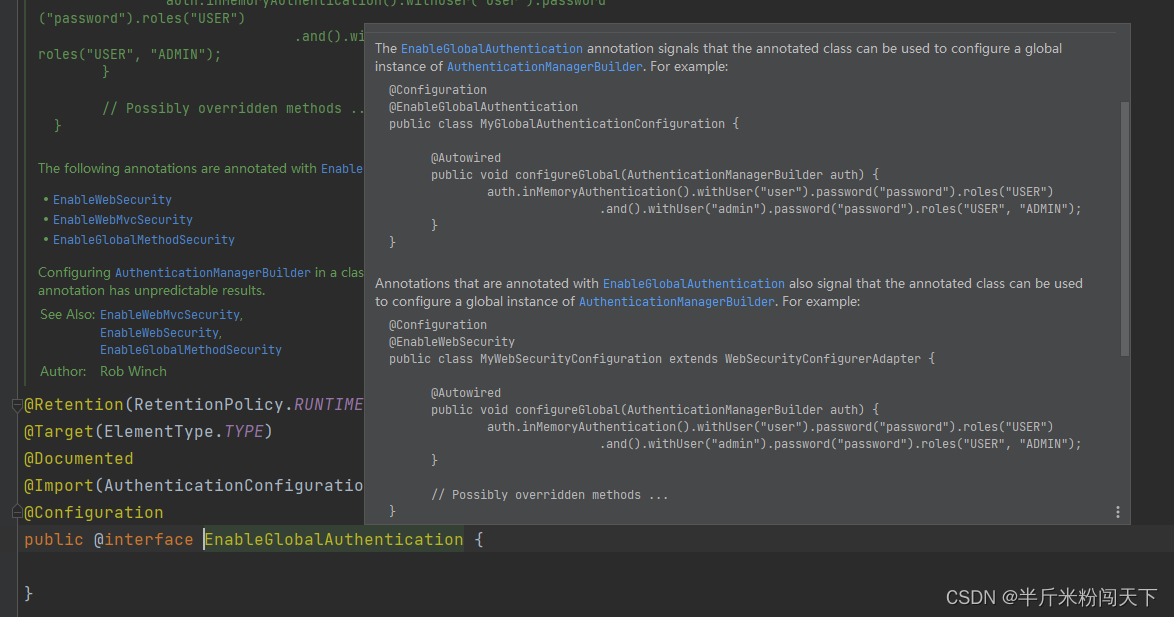Click the EnableWebSecurity bullet link
Viewport: 1174px width, 617px height.
[111, 199]
